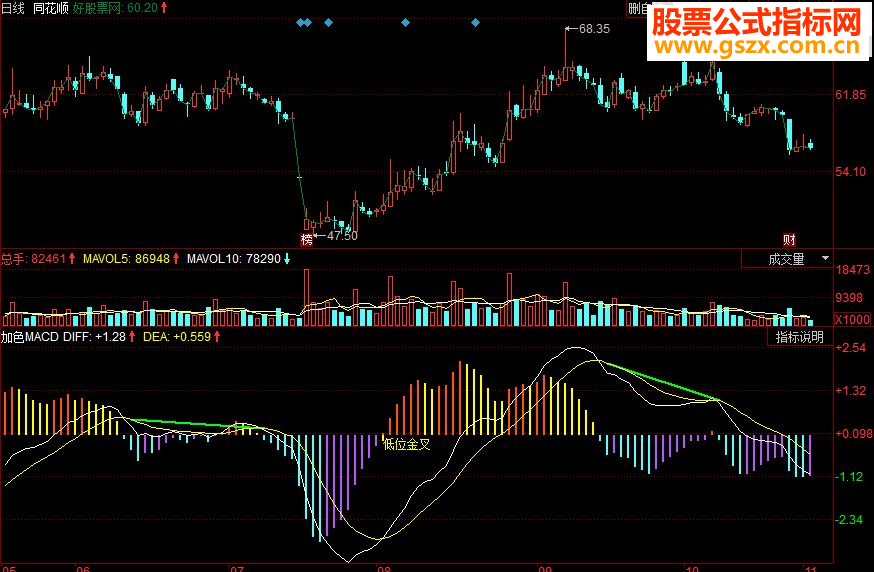Click the red 财 marker icon

[x=789, y=240]
